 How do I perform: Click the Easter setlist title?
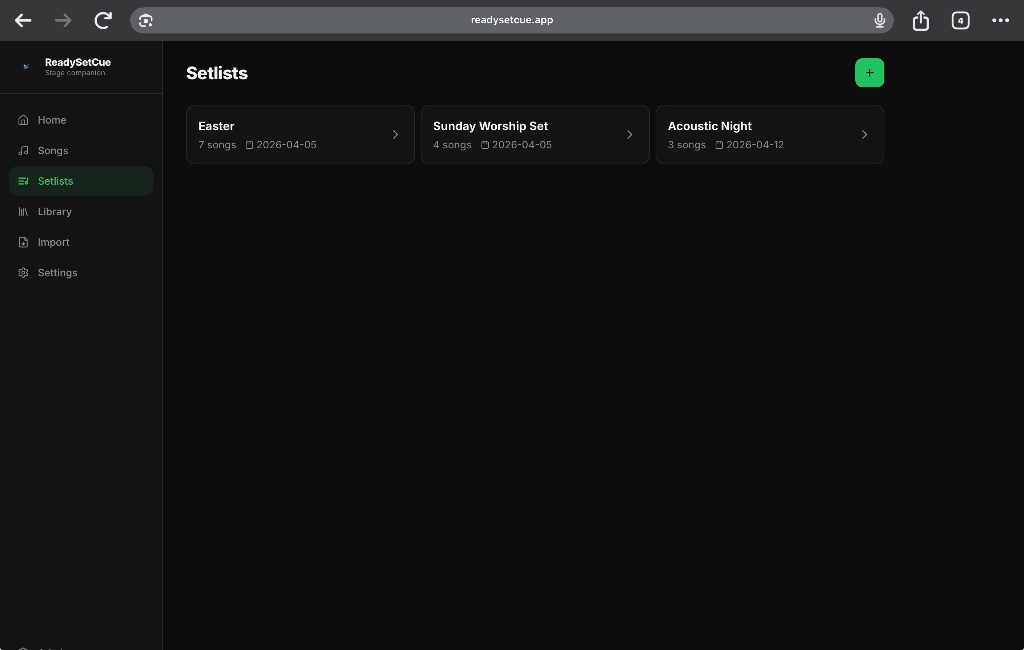[x=216, y=126]
